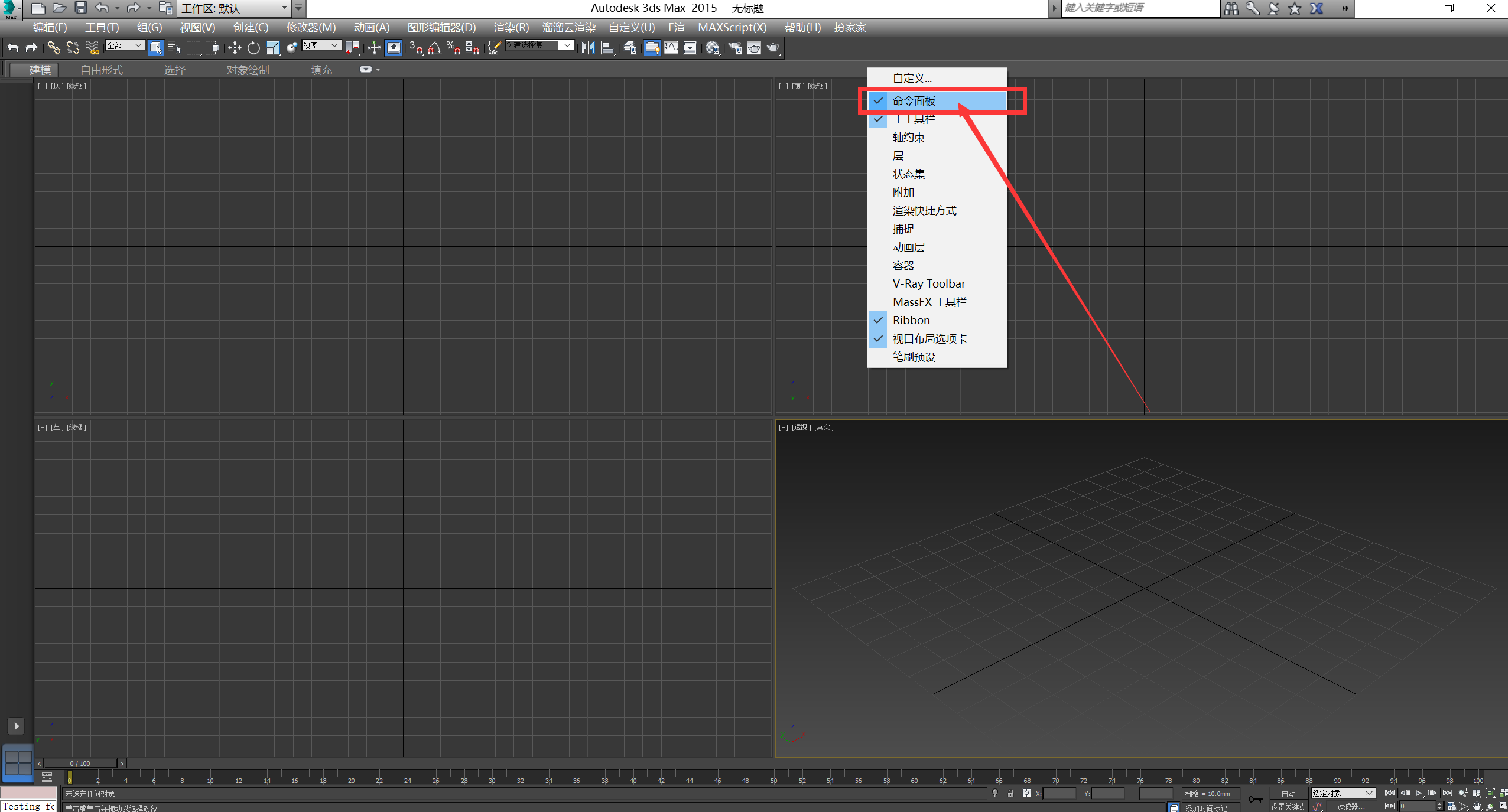Screen dimensions: 1508x812
Task: Click the 0 / 100 time slider
Action: coord(80,763)
